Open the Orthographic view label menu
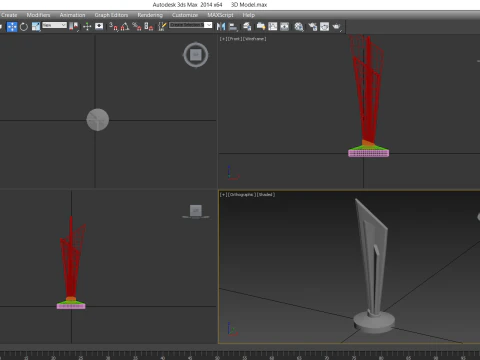The image size is (480, 360). (x=241, y=195)
